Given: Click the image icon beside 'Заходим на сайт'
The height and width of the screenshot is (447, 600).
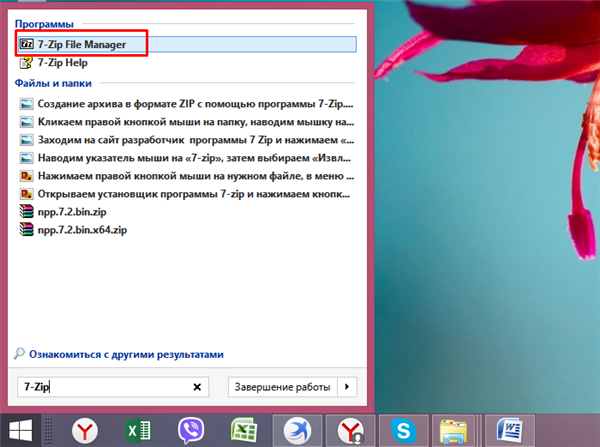Looking at the screenshot, I should (x=26, y=140).
